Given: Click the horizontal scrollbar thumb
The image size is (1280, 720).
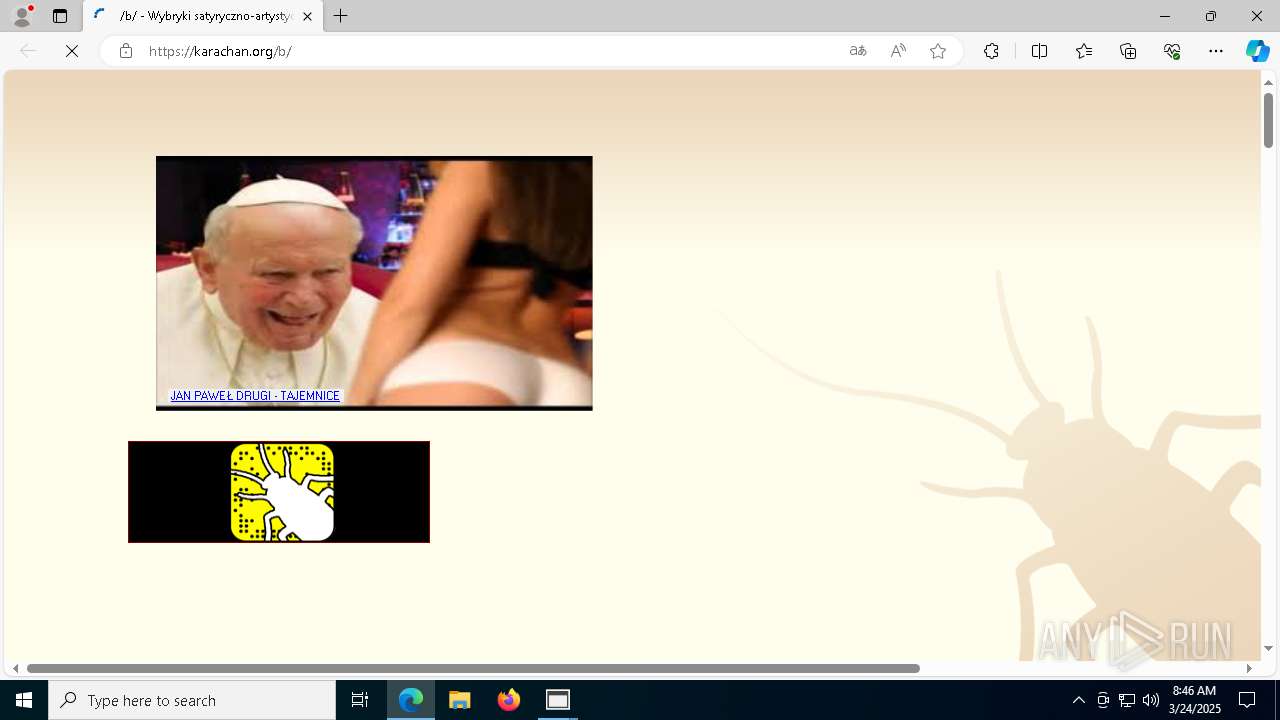Looking at the screenshot, I should tap(473, 668).
